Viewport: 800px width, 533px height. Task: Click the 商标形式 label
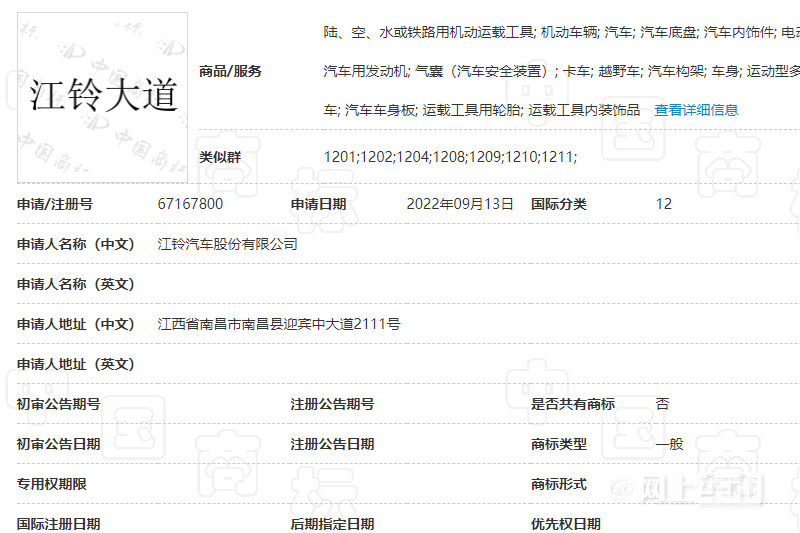coord(559,484)
